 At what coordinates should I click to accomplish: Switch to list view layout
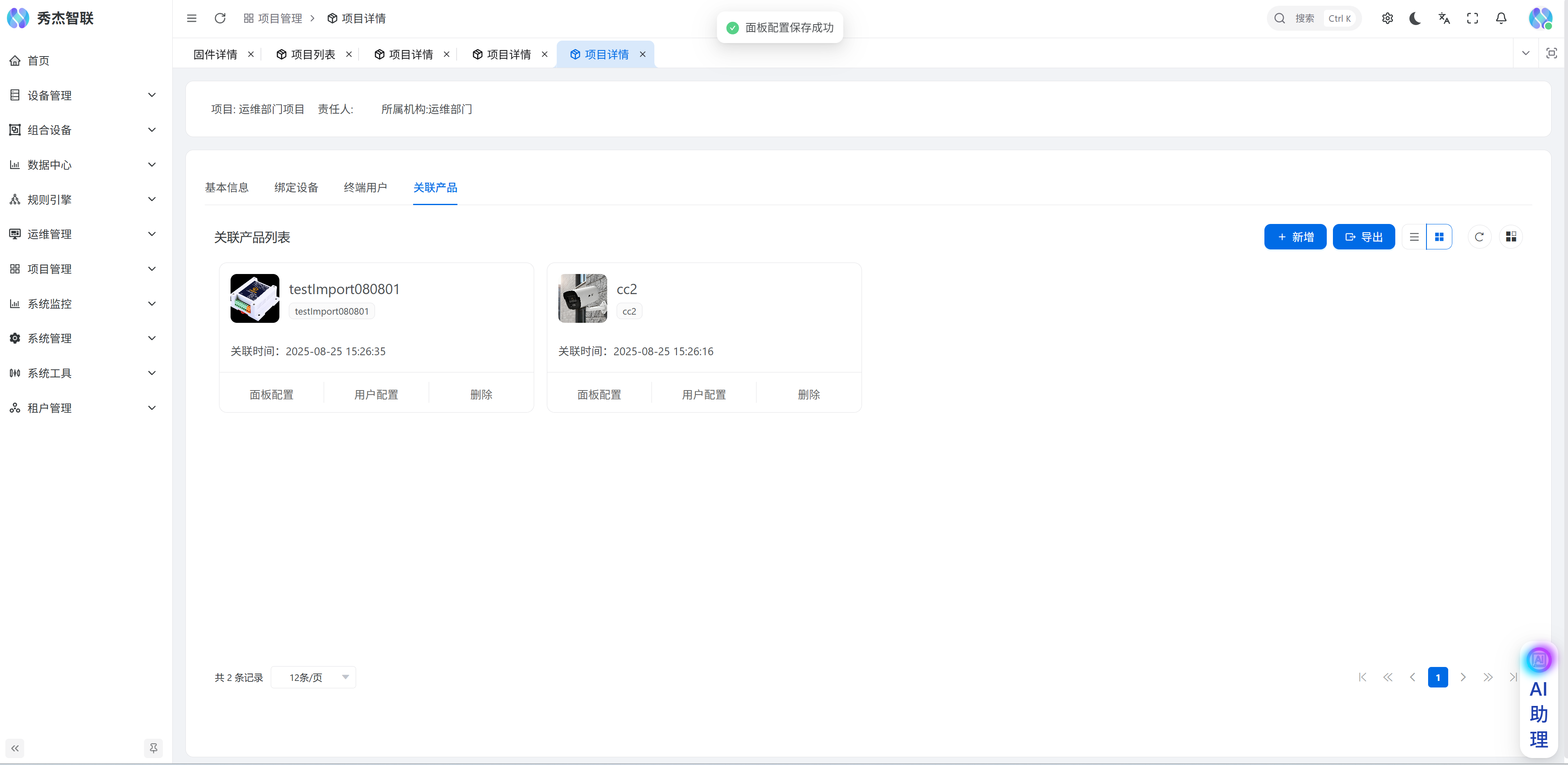pyautogui.click(x=1414, y=237)
